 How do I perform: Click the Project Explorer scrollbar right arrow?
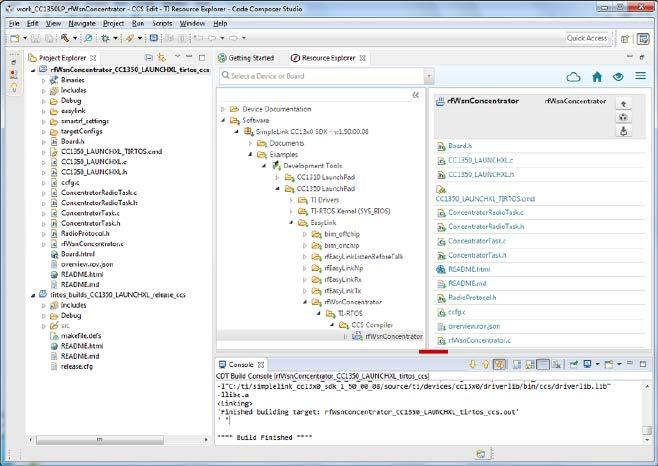206,440
